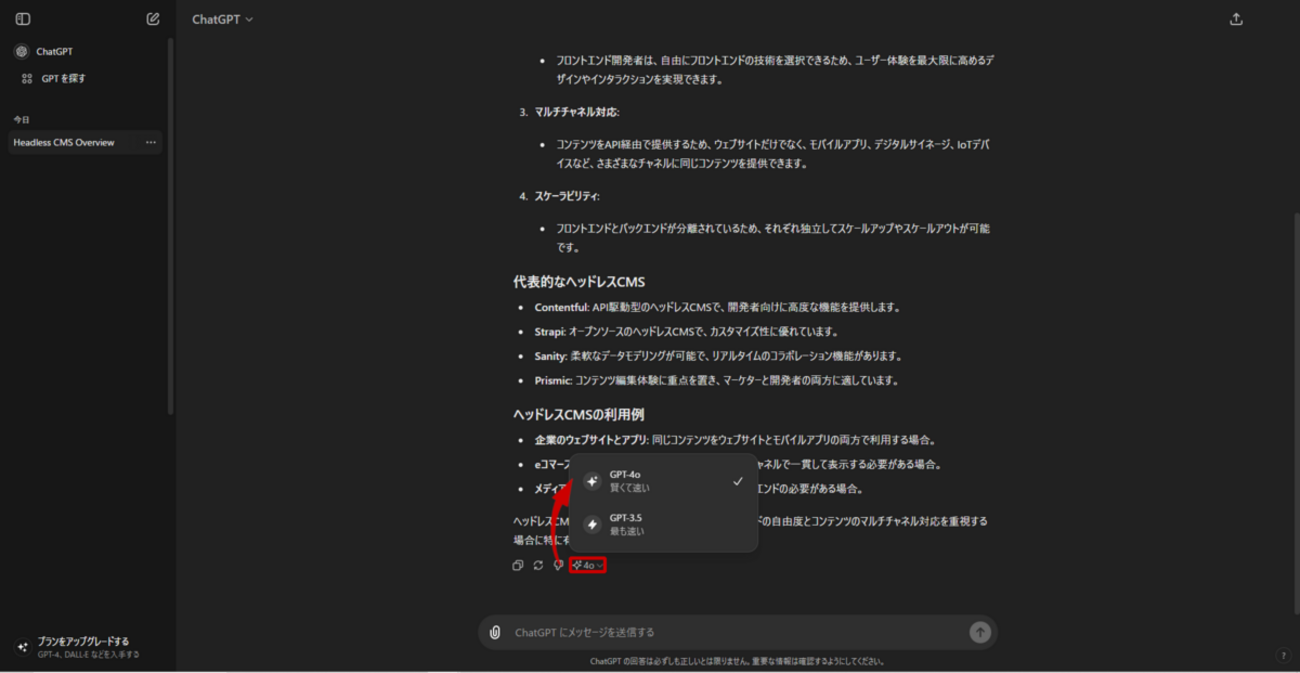Screen dimensions: 1300x673
Task: Expand the ChatGPT model dropdown in the header
Action: pos(223,19)
